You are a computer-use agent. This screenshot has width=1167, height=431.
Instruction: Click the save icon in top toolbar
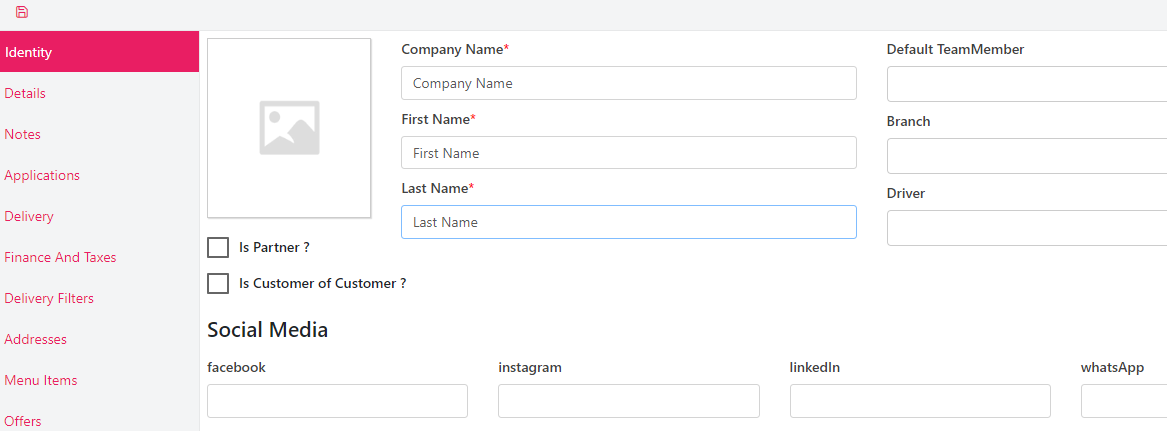point(22,12)
